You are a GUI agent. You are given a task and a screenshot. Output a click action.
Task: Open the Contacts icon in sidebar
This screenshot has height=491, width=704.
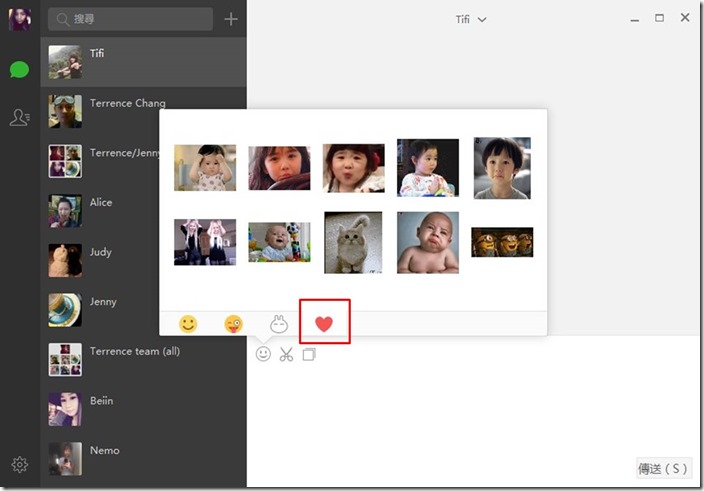tap(19, 118)
